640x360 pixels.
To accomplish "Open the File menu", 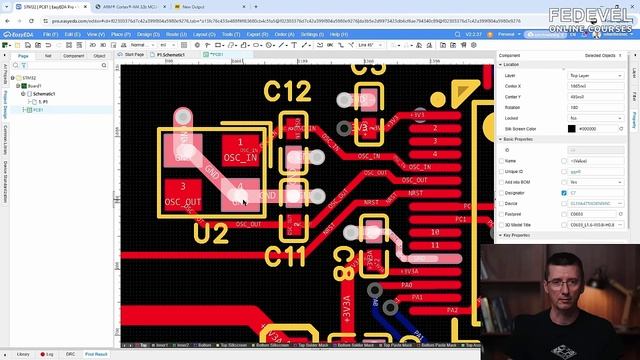I will (x=50, y=34).
